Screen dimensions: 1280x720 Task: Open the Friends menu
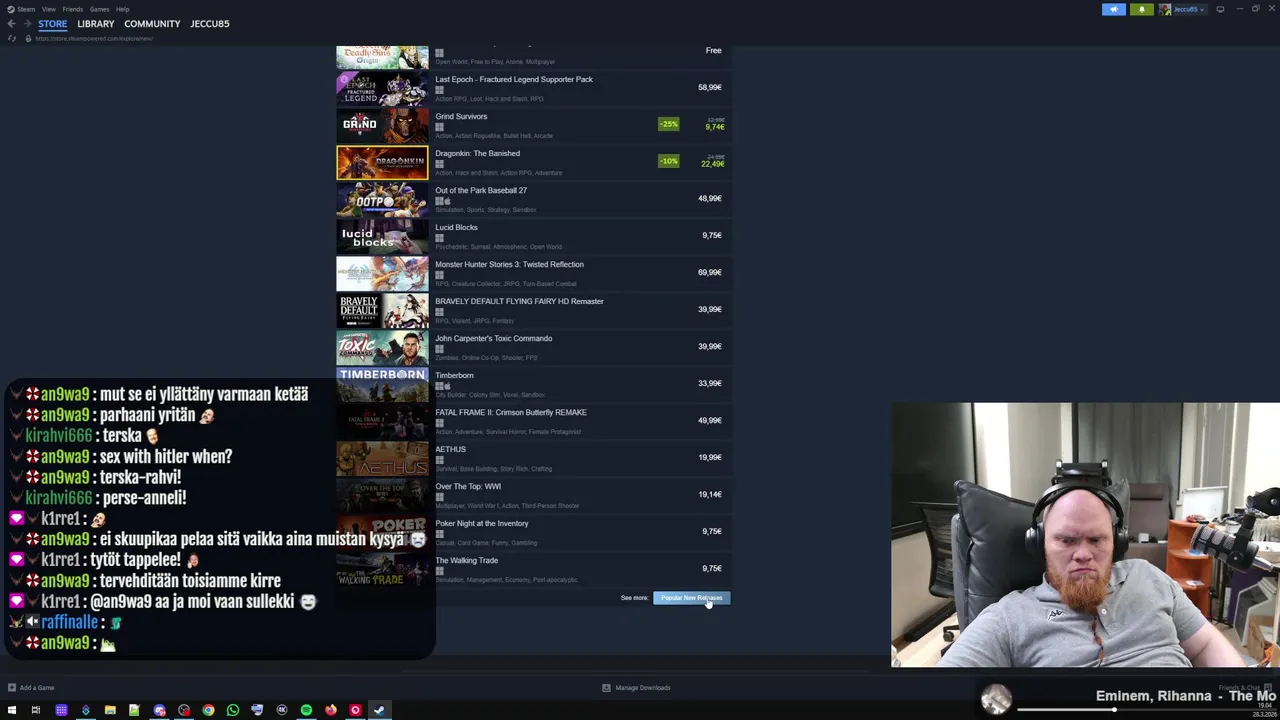[73, 9]
